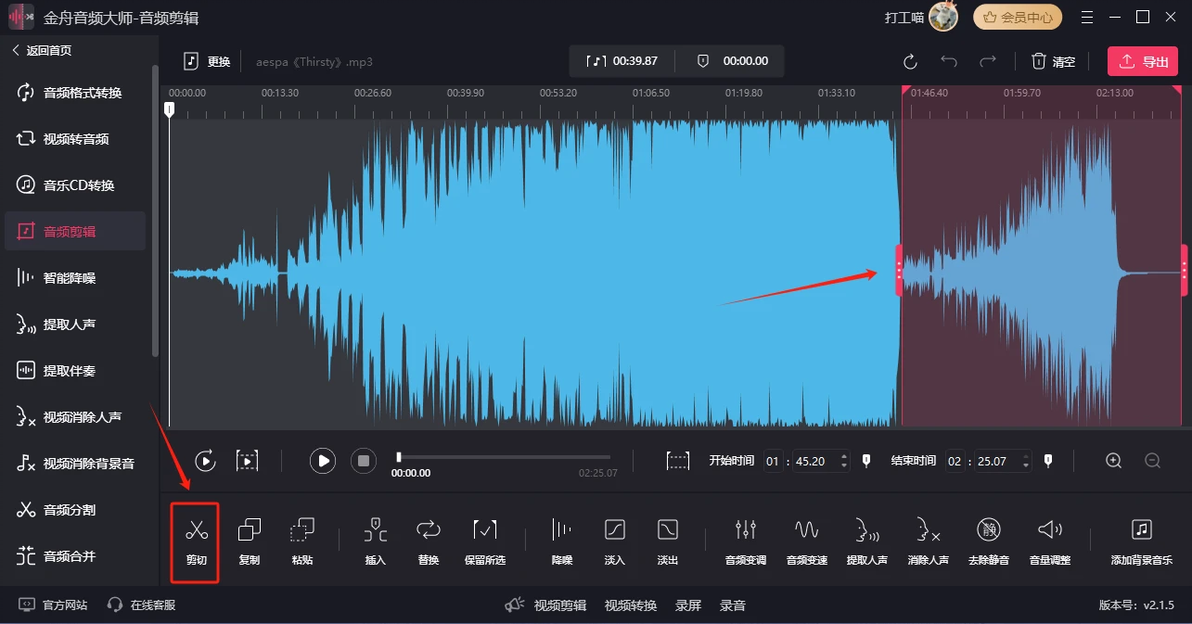Viewport: 1192px width, 624px height.
Task: Zoom in on the waveform
Action: pyautogui.click(x=1114, y=461)
